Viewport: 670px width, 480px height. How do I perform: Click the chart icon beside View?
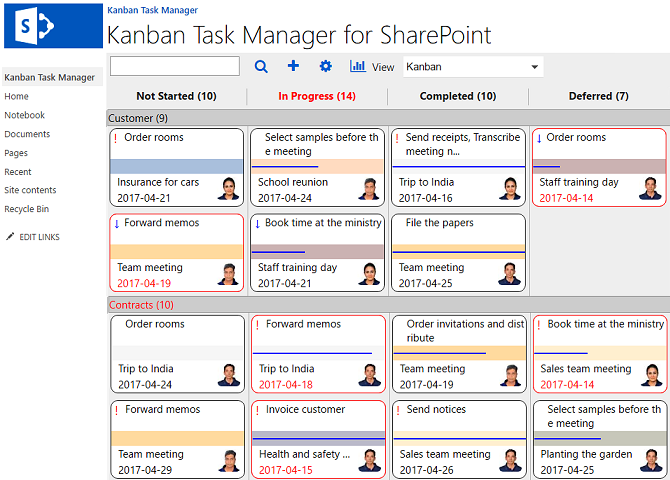[x=357, y=66]
